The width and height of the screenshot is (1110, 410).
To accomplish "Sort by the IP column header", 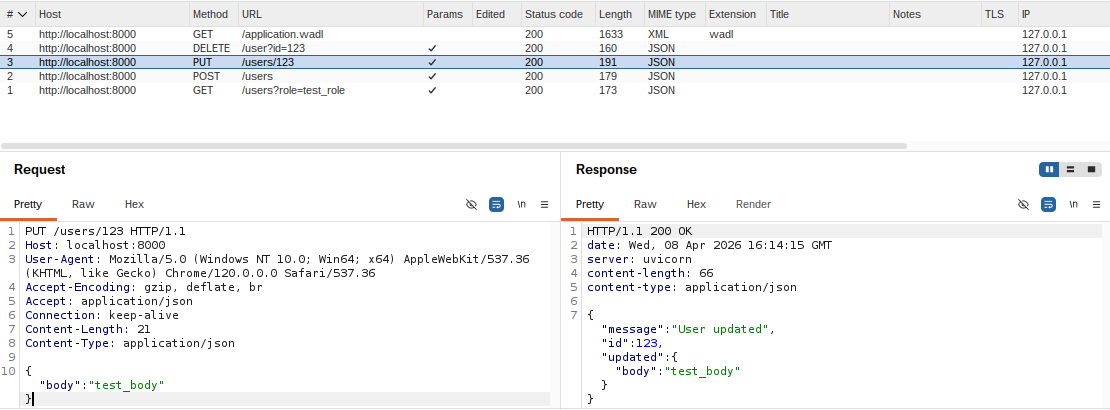I will (1064, 14).
